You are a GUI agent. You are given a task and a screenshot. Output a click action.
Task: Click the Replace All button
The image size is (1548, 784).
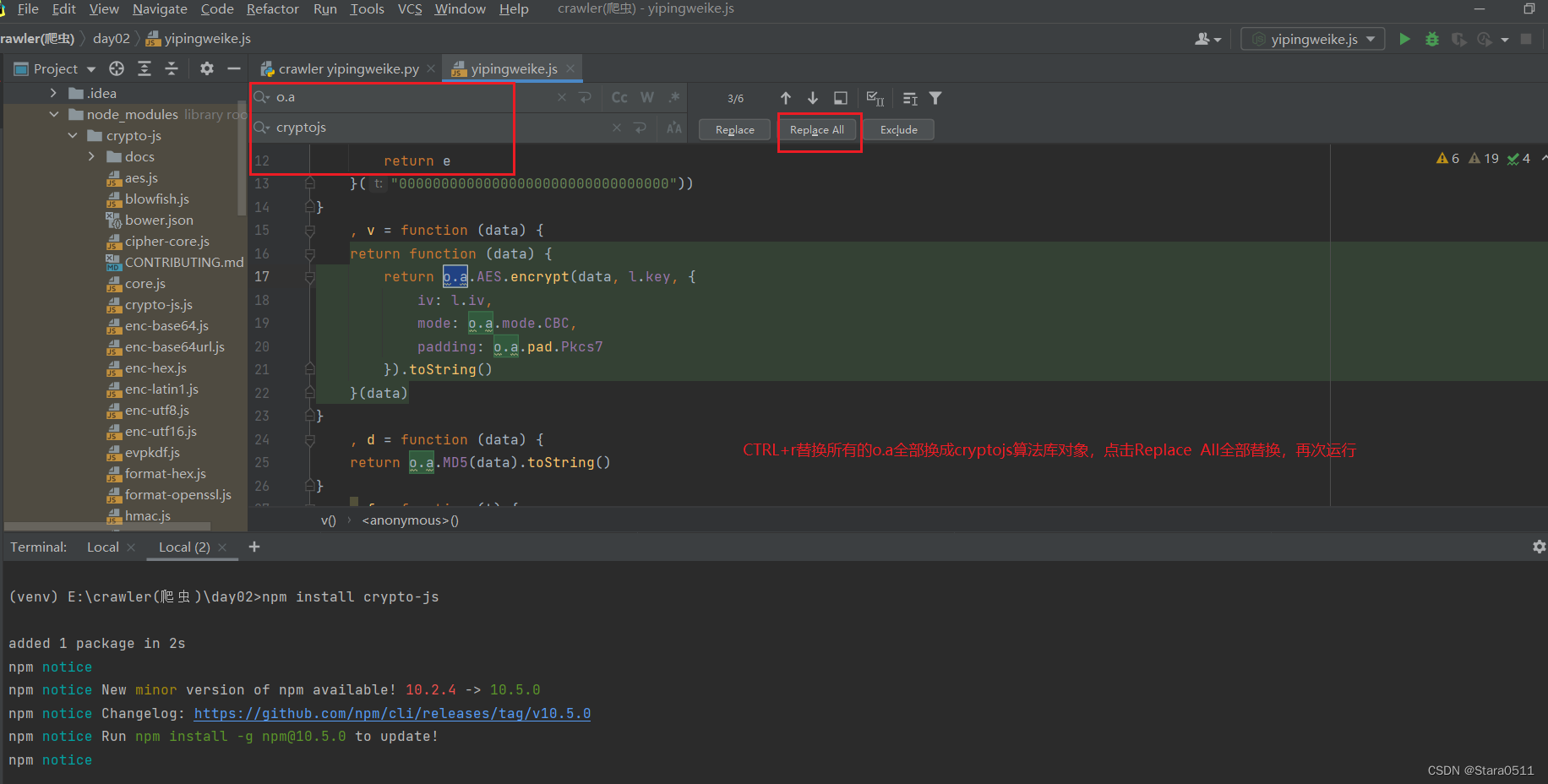[x=817, y=129]
